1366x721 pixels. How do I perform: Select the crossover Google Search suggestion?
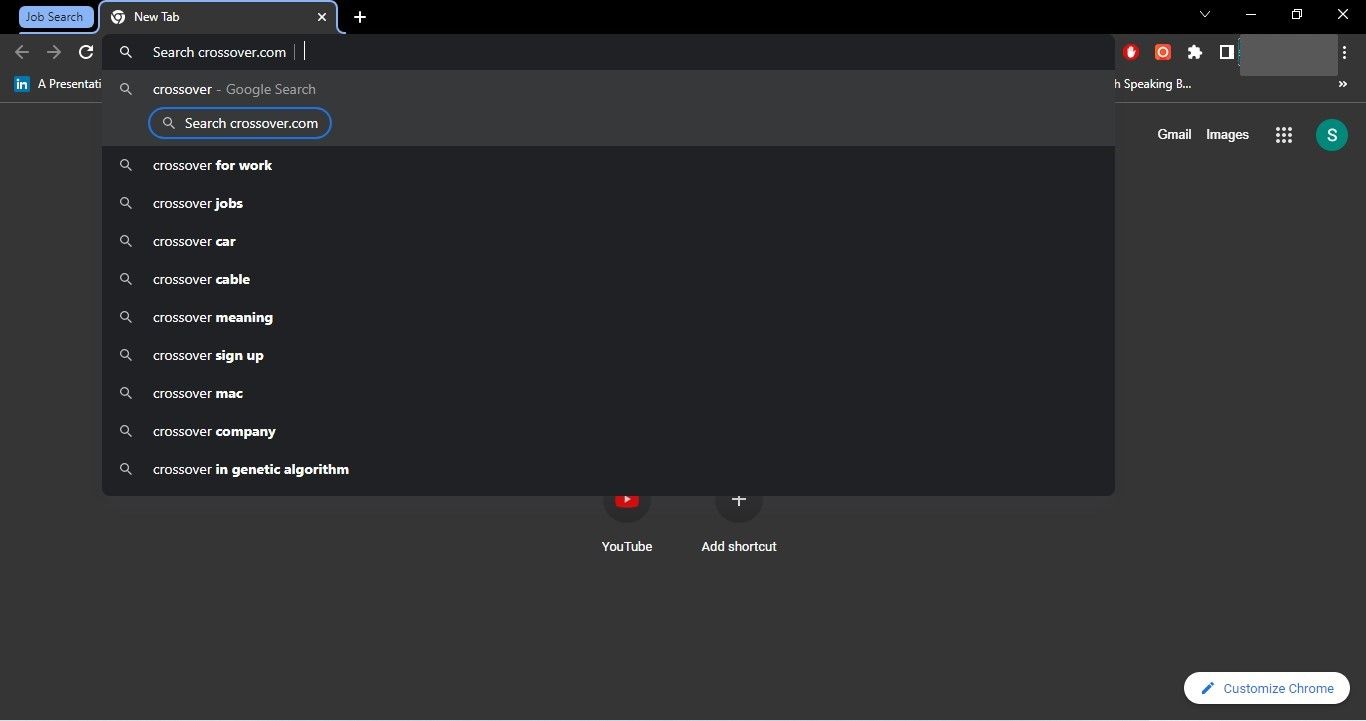[x=608, y=89]
